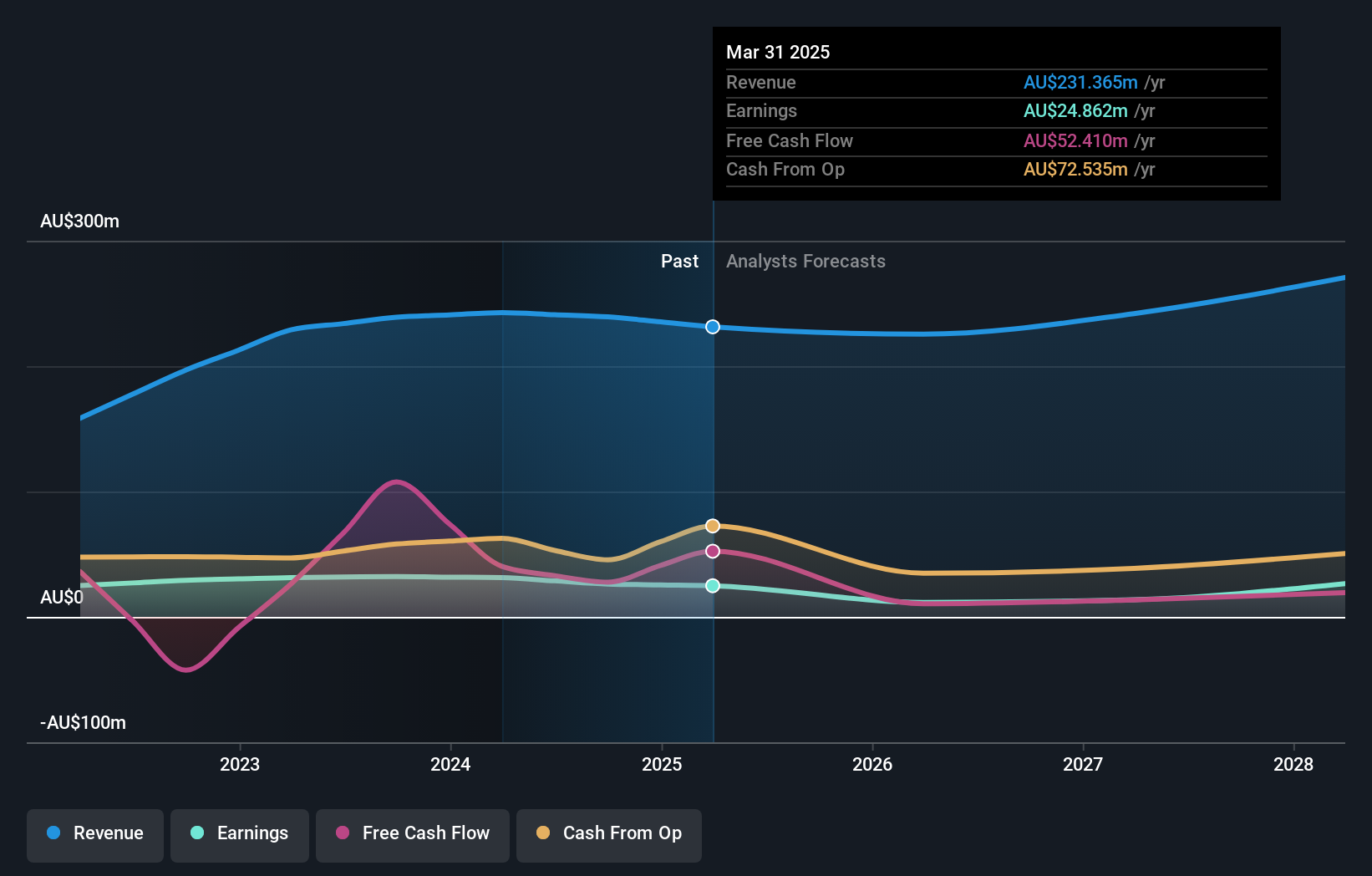This screenshot has height=876, width=1372.
Task: Select the Earnings data point marker
Action: (713, 586)
